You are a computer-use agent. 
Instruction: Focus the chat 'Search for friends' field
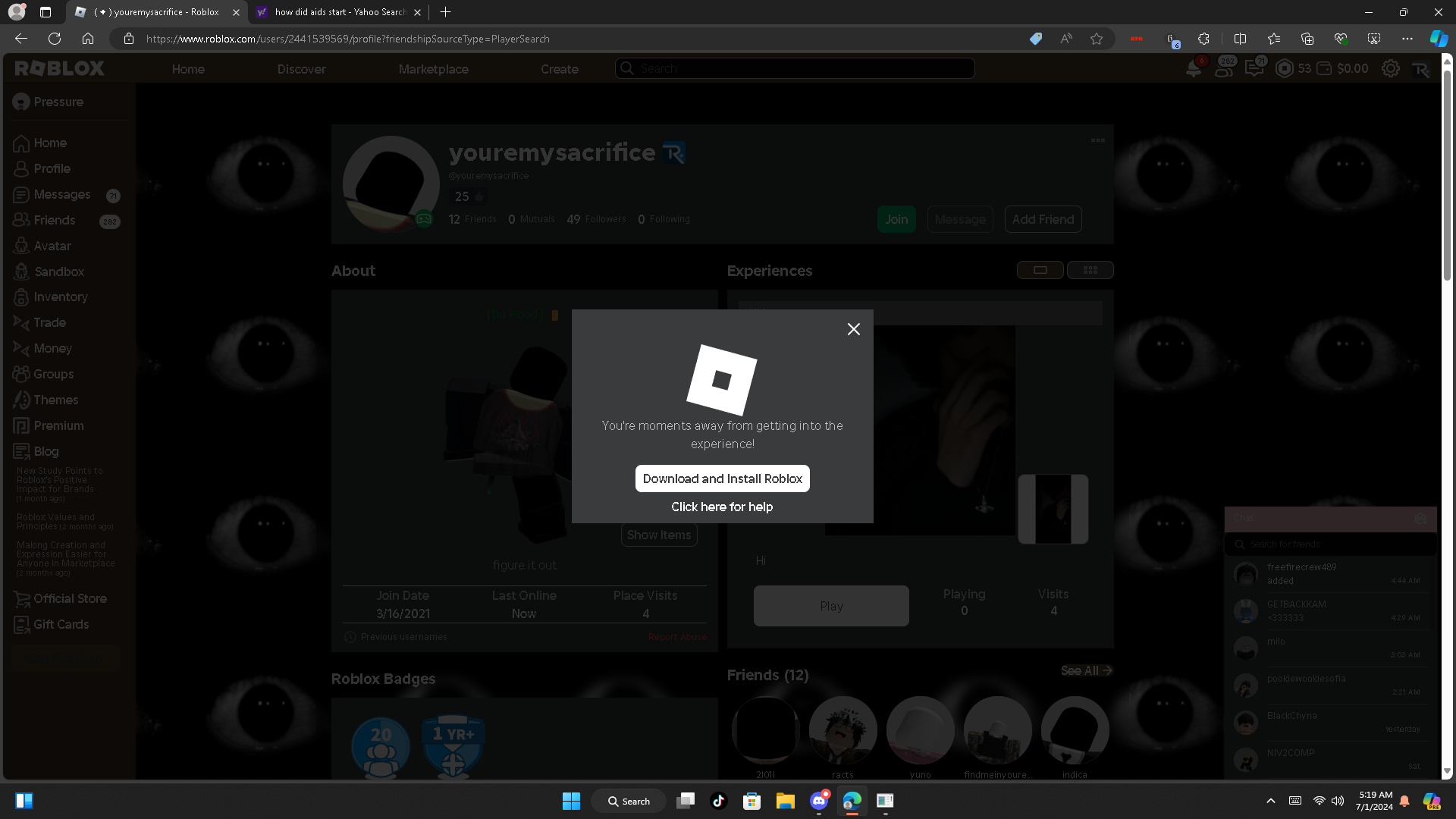pos(1331,544)
